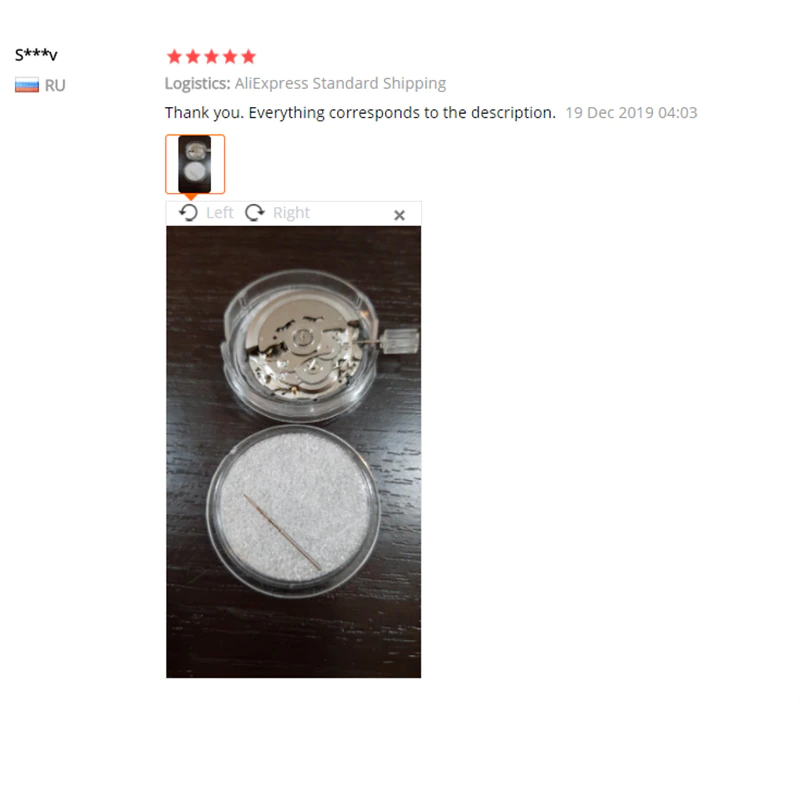This screenshot has height=800, width=800.
Task: Click the third rating star
Action: coord(211,57)
